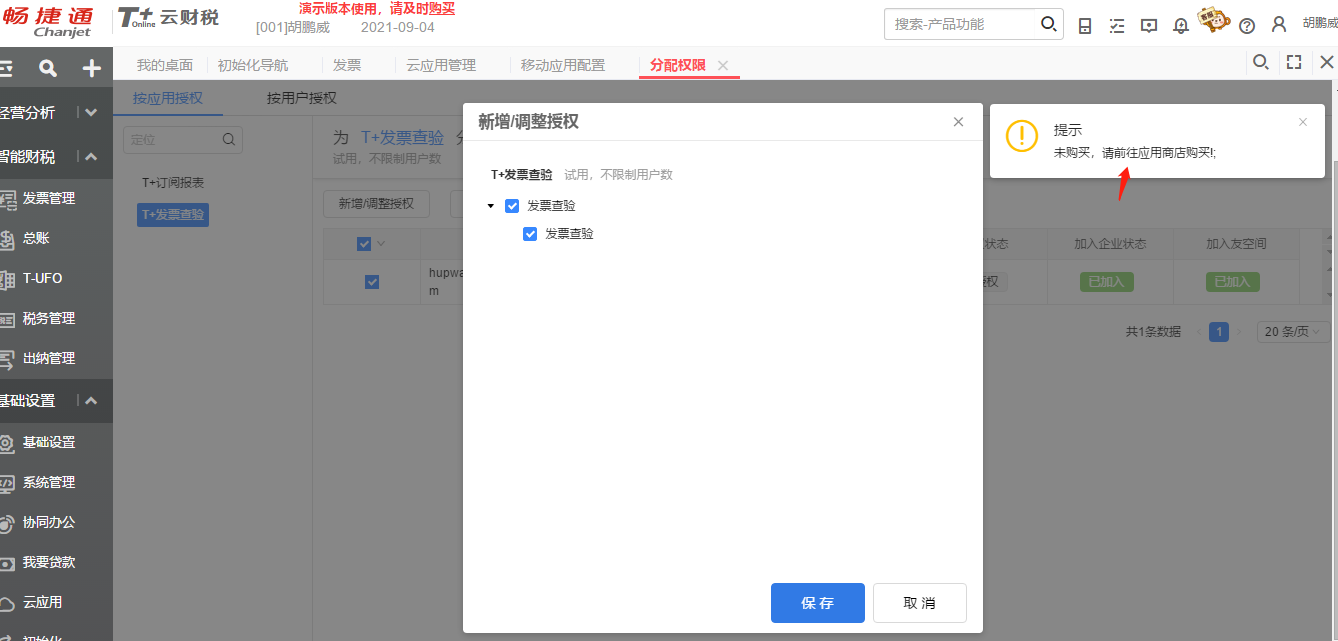Close the 新增/调整授权 dialog
The height and width of the screenshot is (641, 1338).
click(958, 122)
